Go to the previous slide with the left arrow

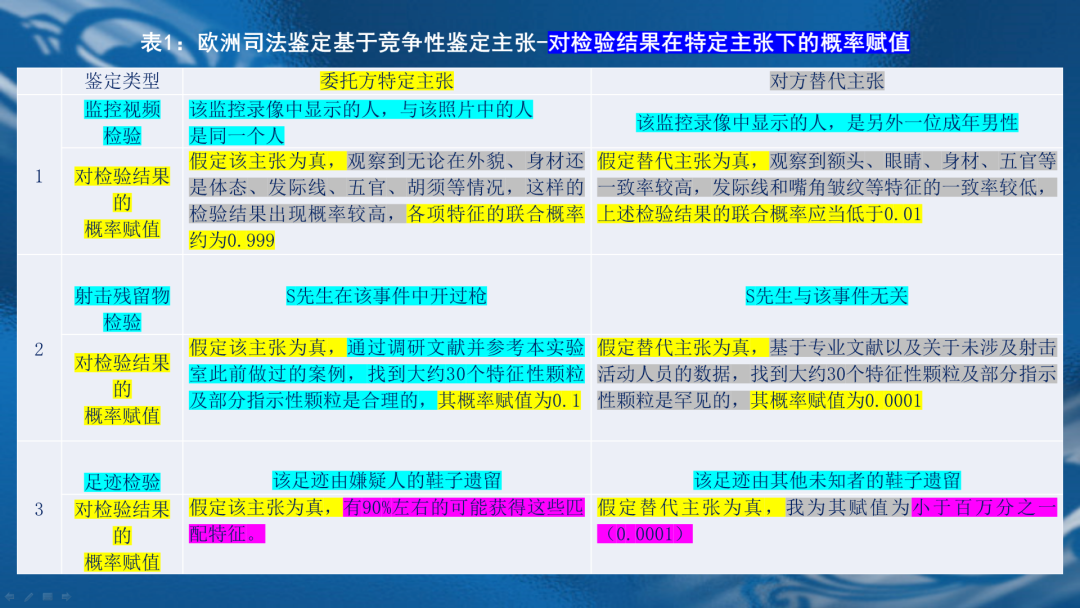tap(10, 597)
